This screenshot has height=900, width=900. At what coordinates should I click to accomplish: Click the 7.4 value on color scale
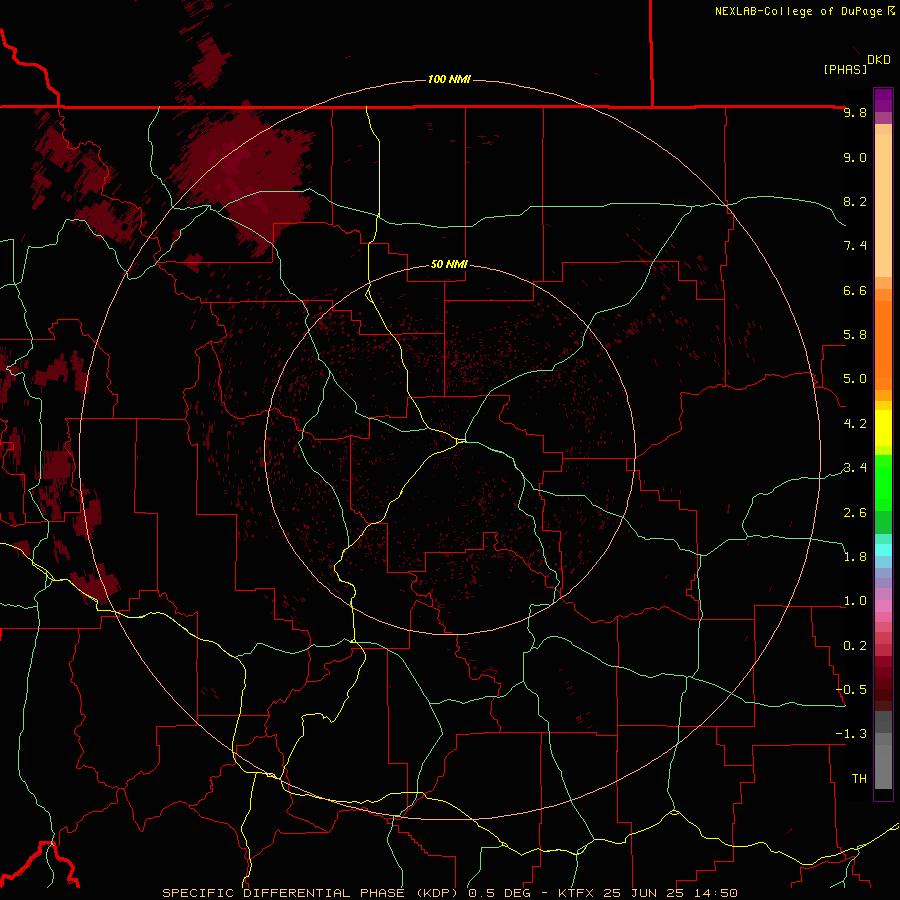click(x=855, y=246)
